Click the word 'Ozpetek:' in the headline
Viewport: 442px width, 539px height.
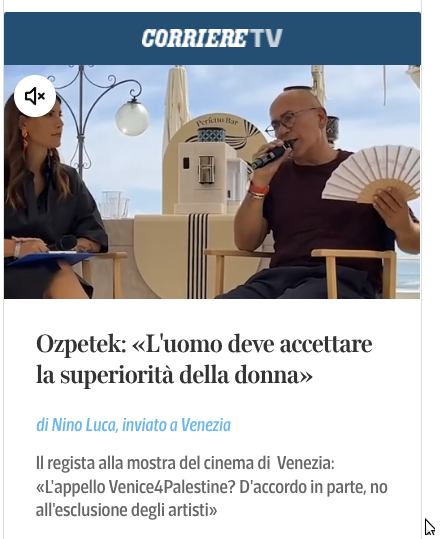click(81, 345)
